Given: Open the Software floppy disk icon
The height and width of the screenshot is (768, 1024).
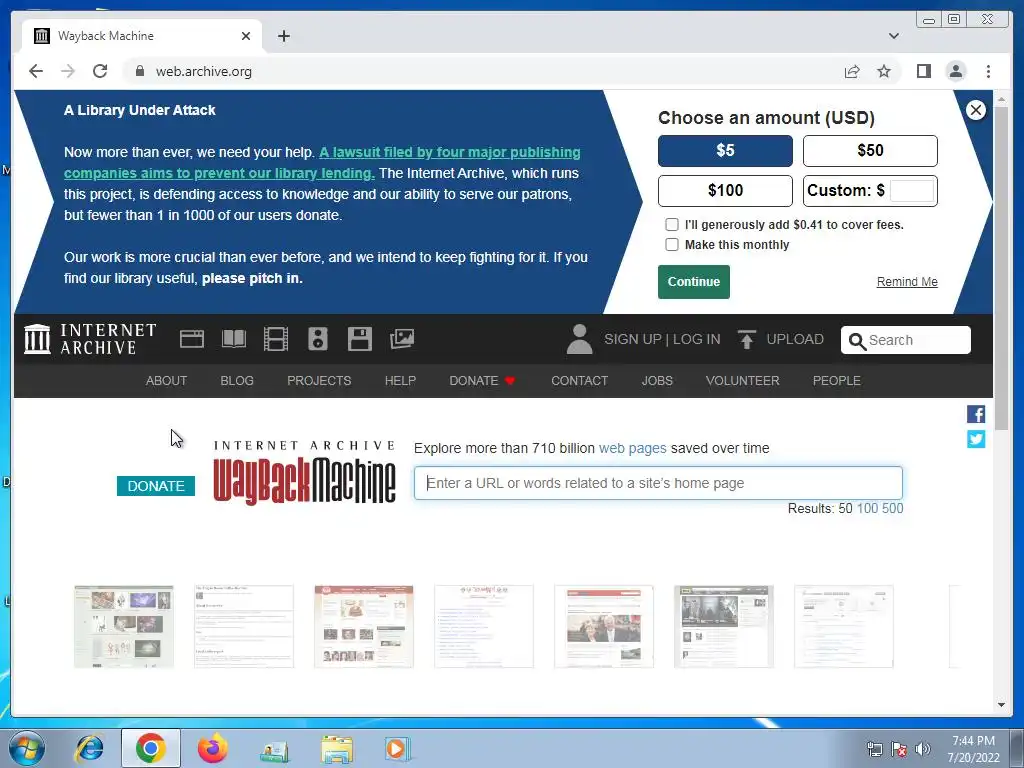Looking at the screenshot, I should pos(359,339).
